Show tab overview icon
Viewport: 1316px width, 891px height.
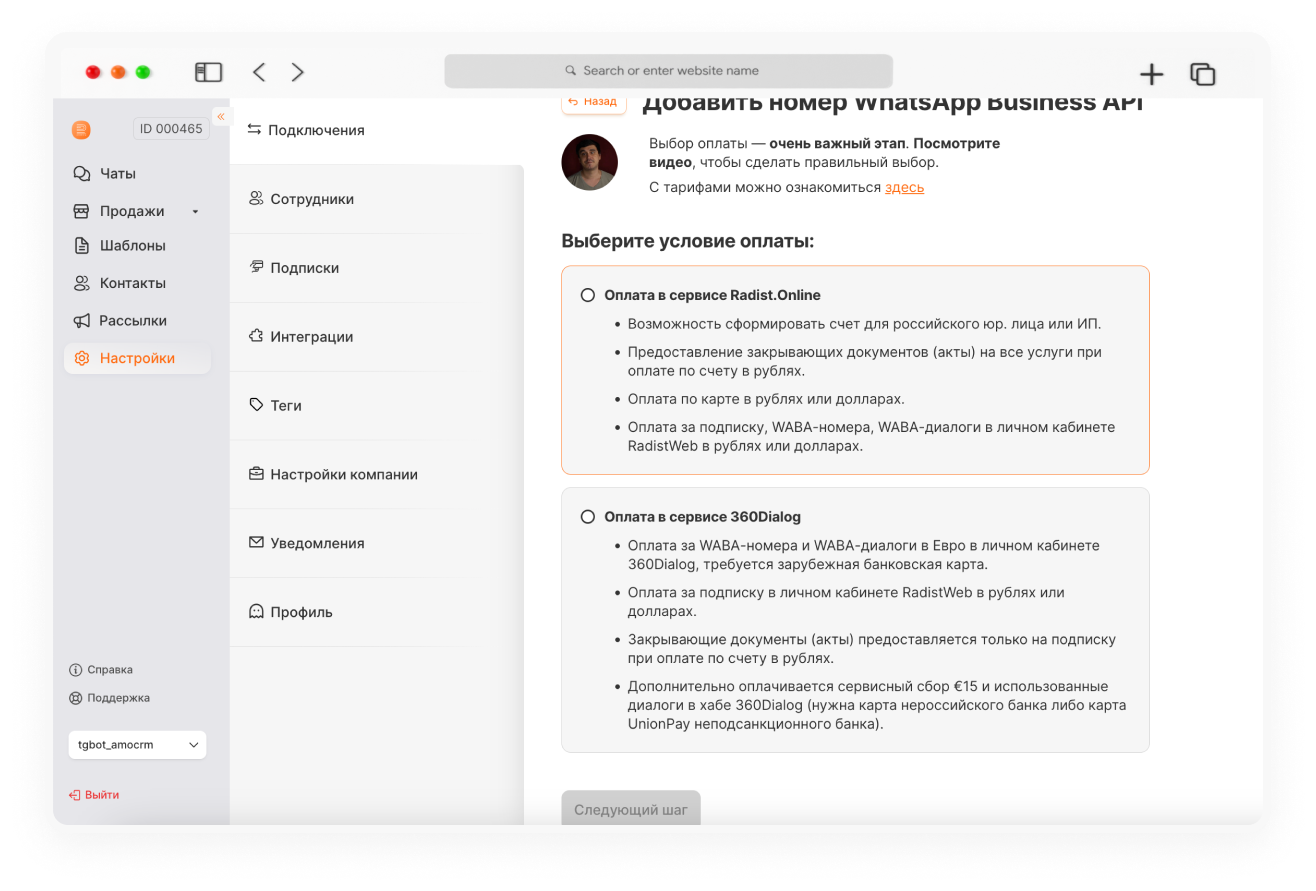1202,74
